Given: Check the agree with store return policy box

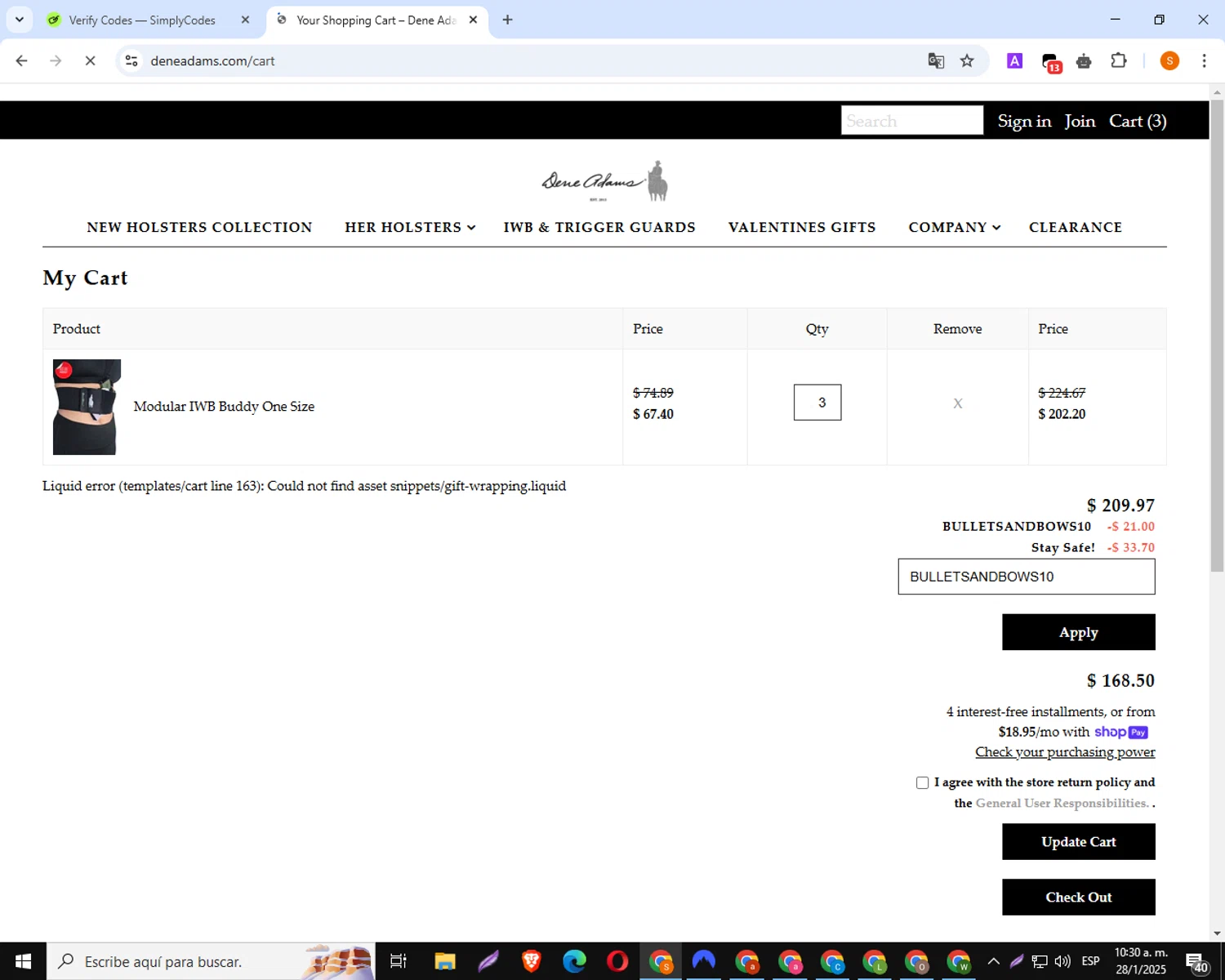Looking at the screenshot, I should 922,782.
